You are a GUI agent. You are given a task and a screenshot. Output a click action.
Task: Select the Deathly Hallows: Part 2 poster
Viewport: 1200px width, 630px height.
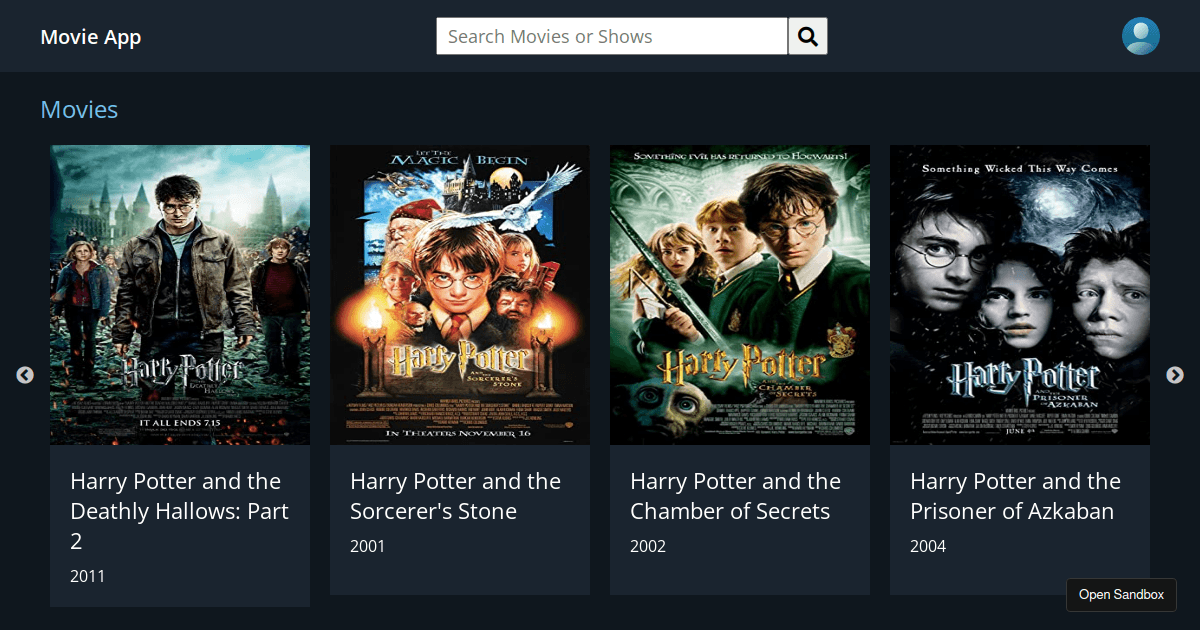(180, 295)
